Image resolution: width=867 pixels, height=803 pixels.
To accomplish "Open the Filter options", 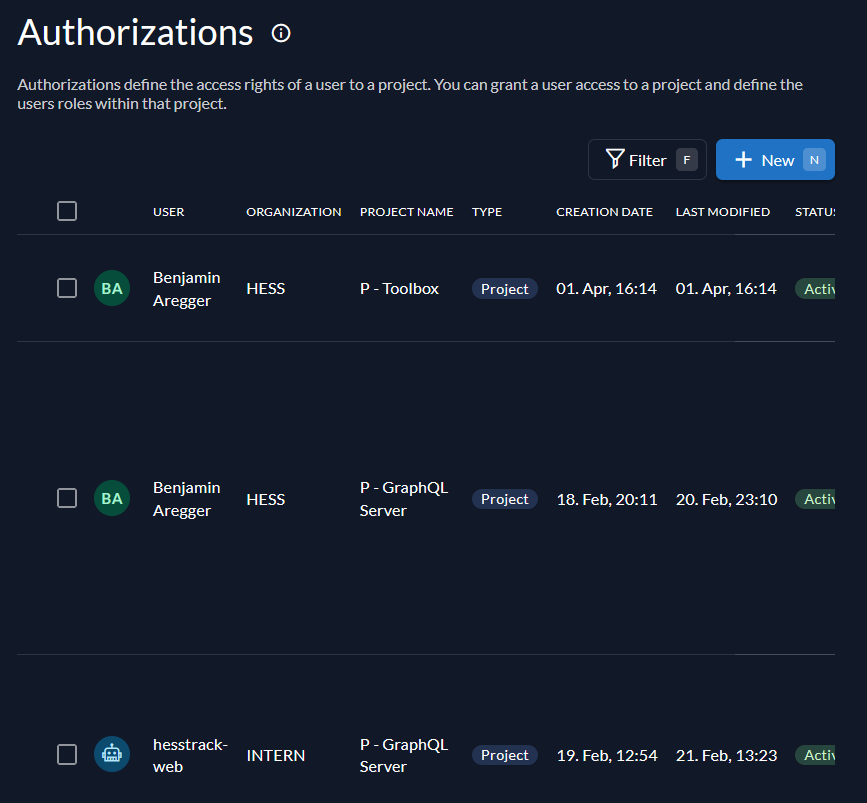I will pos(647,160).
